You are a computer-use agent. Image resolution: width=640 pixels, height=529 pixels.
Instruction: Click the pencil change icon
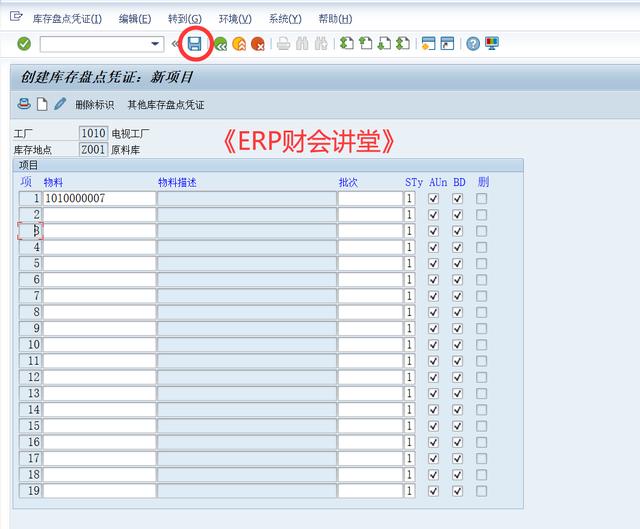60,104
